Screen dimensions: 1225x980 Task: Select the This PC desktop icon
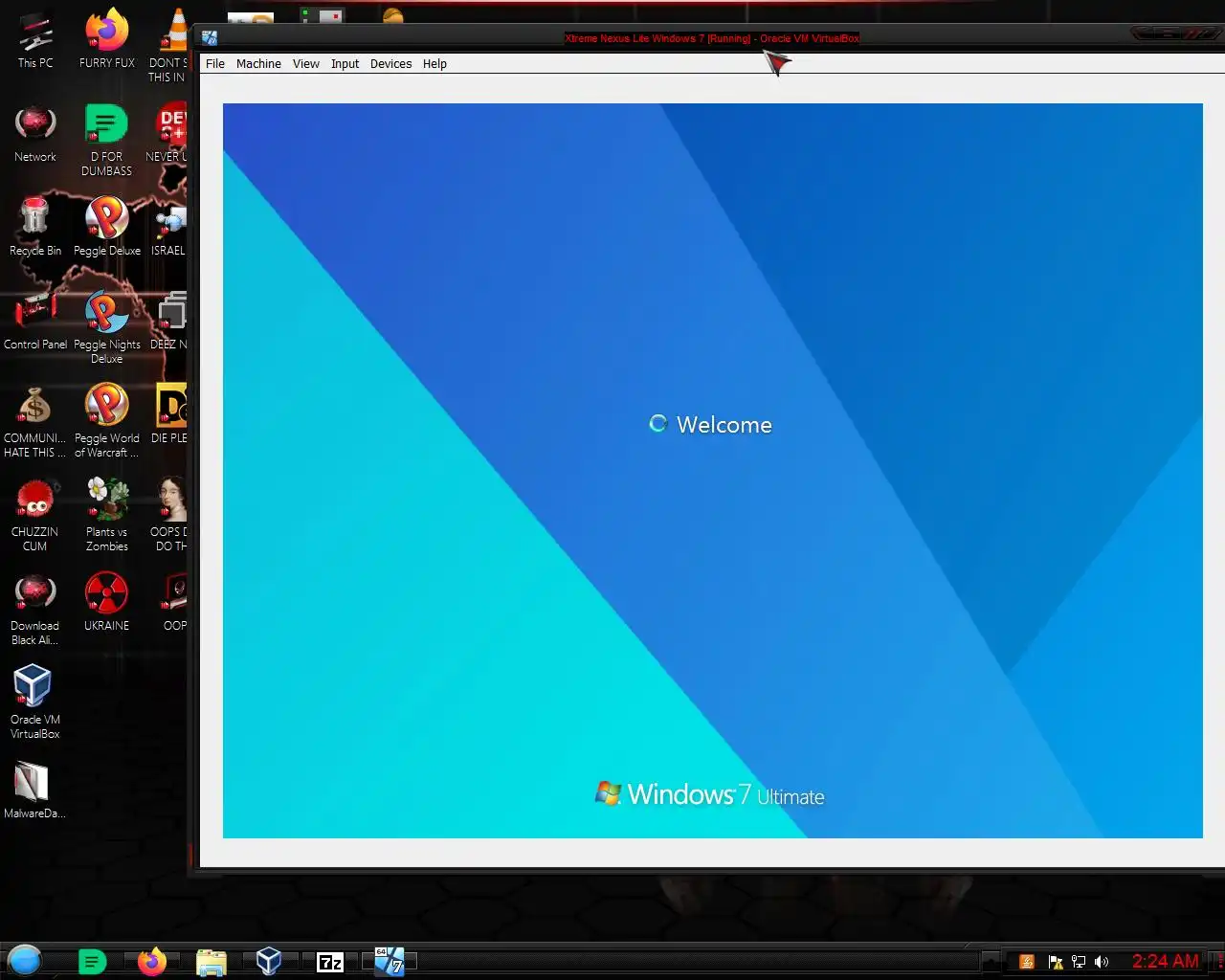click(x=35, y=40)
